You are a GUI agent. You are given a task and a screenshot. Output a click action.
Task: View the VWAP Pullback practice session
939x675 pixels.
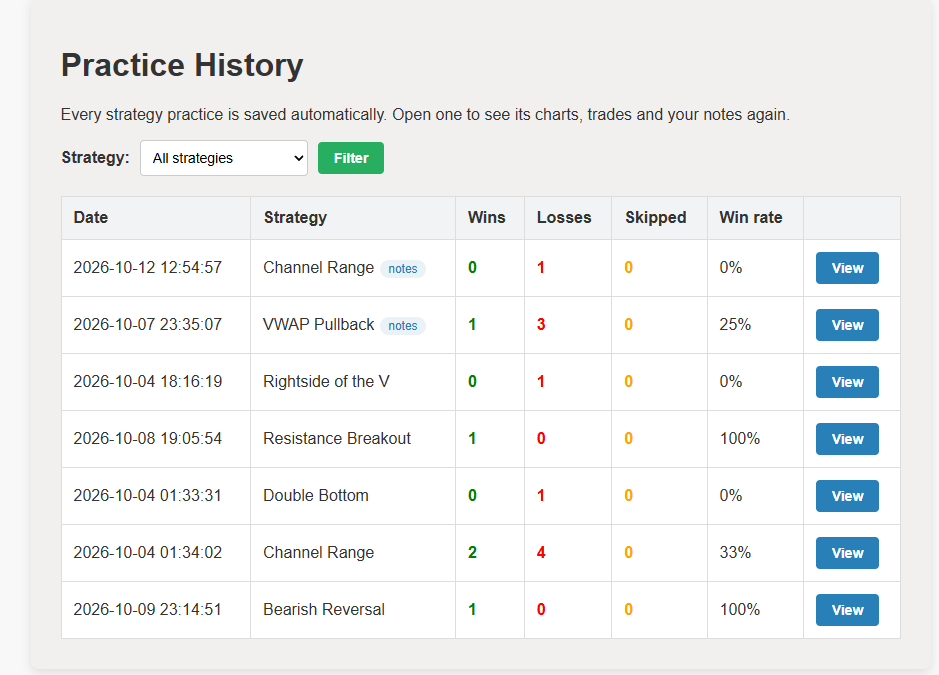847,325
